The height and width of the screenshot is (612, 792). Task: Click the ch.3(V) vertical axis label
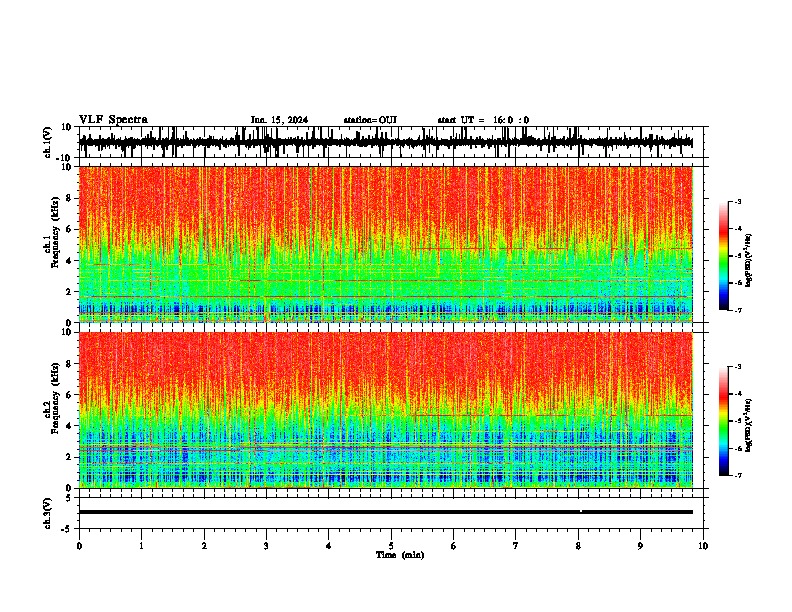pyautogui.click(x=48, y=513)
